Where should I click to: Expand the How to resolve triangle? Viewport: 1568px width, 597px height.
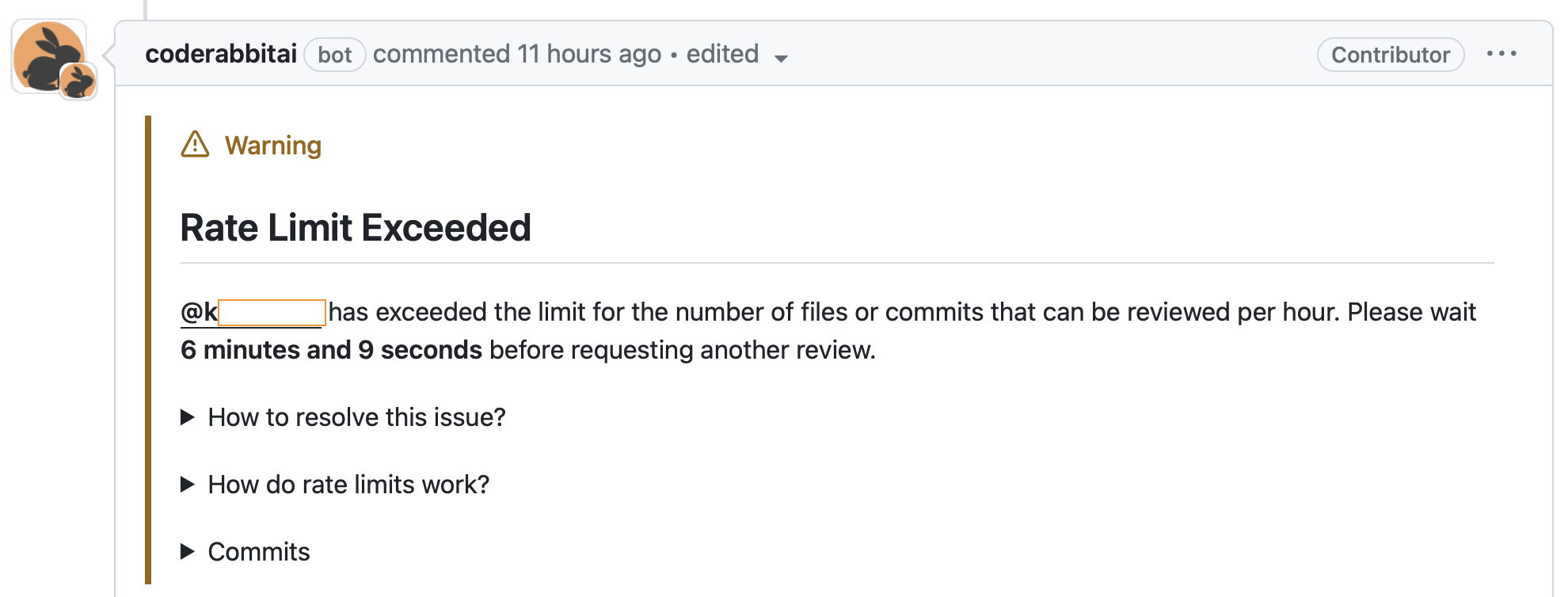point(188,416)
